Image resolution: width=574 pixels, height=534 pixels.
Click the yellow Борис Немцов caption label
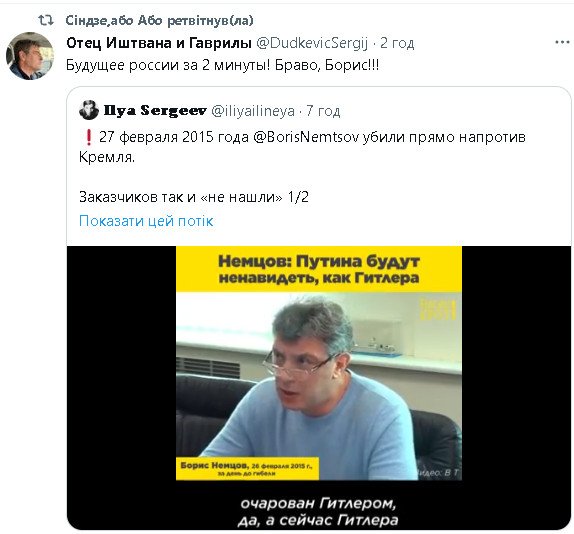coord(247,468)
